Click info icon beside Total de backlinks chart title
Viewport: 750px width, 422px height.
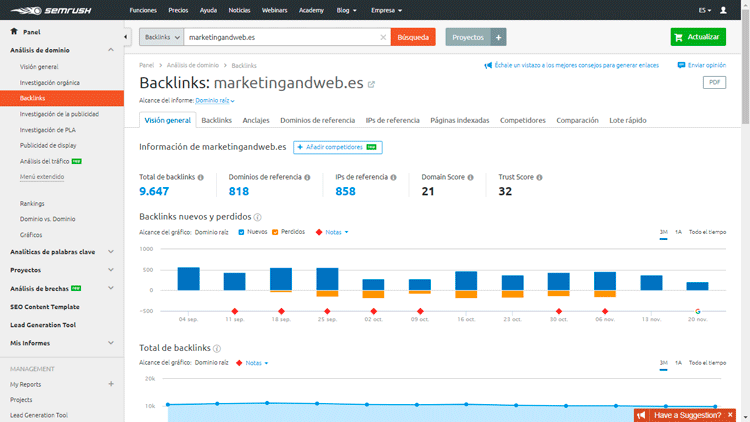click(x=217, y=348)
